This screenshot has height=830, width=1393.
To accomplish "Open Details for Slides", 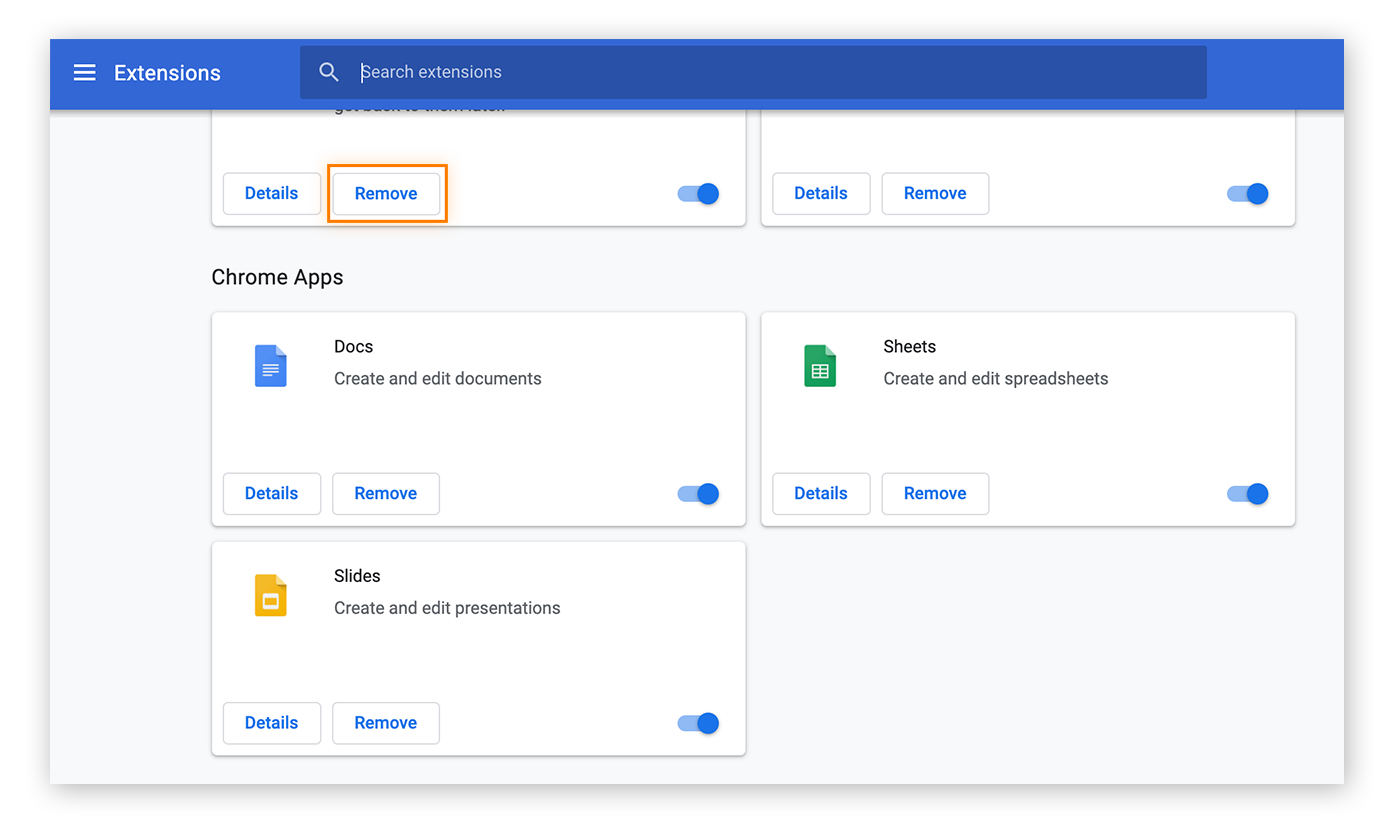I will pos(272,723).
